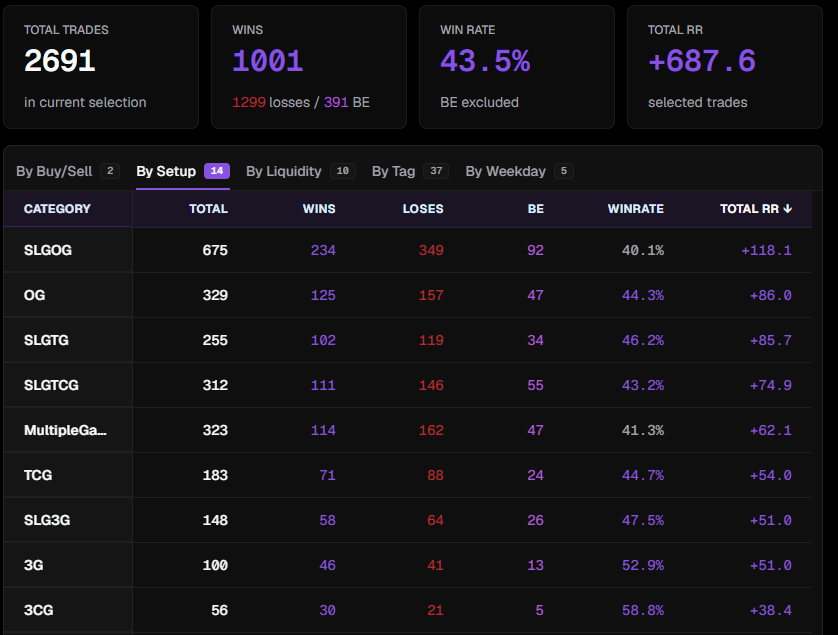Switch to the By Tag tab

(410, 171)
